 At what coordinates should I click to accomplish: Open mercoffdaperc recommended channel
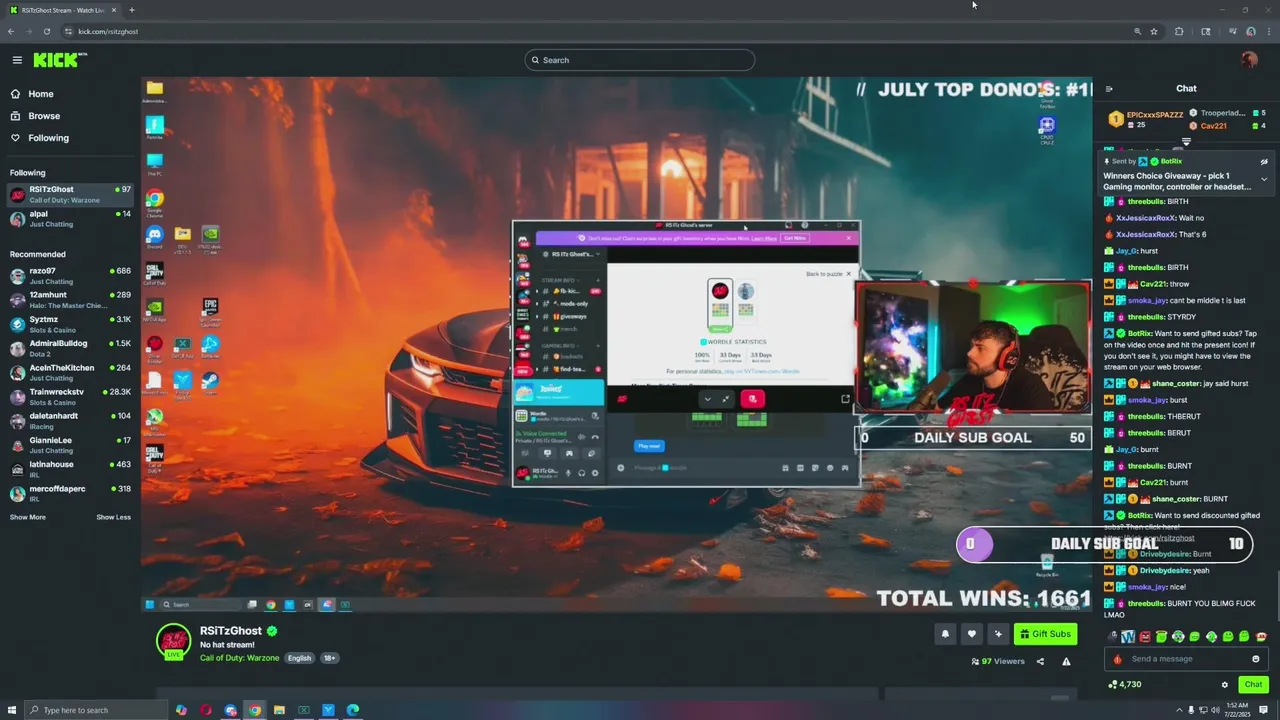point(70,494)
